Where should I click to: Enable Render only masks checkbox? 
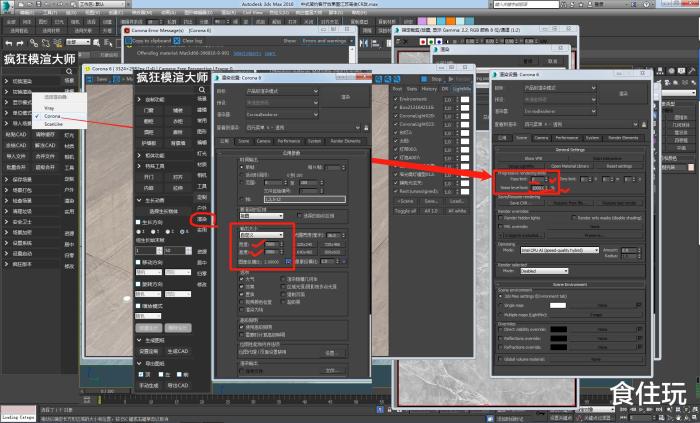point(574,218)
